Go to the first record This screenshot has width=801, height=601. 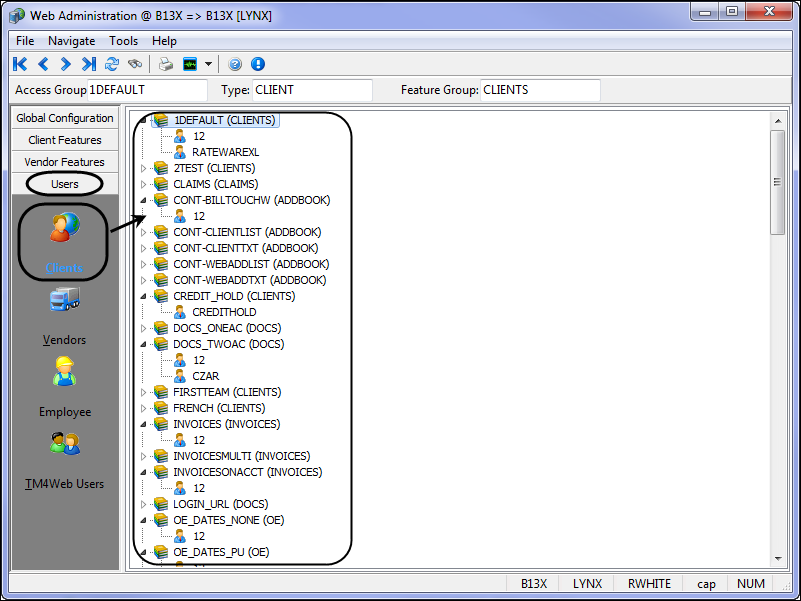pos(20,64)
